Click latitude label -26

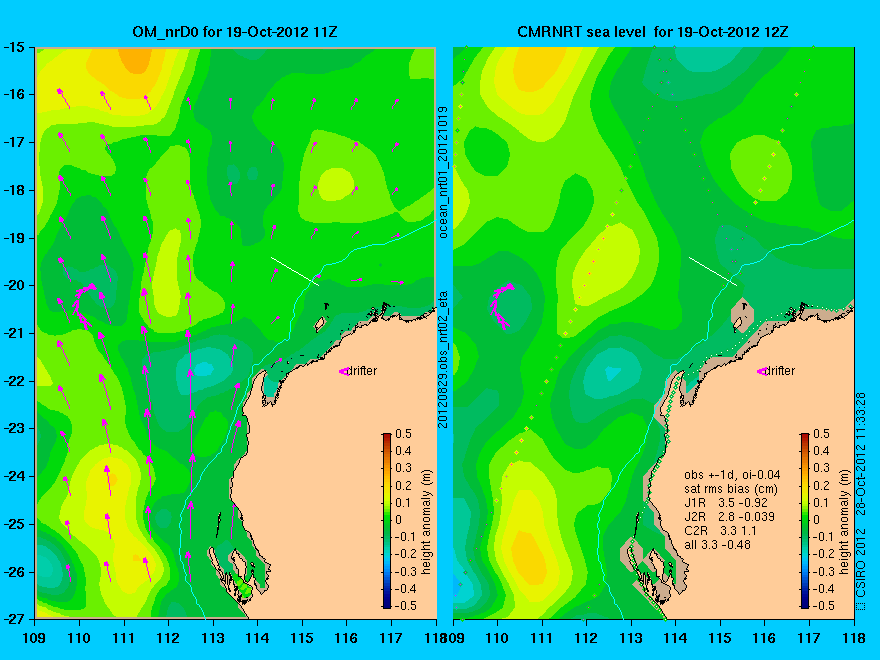coord(14,572)
